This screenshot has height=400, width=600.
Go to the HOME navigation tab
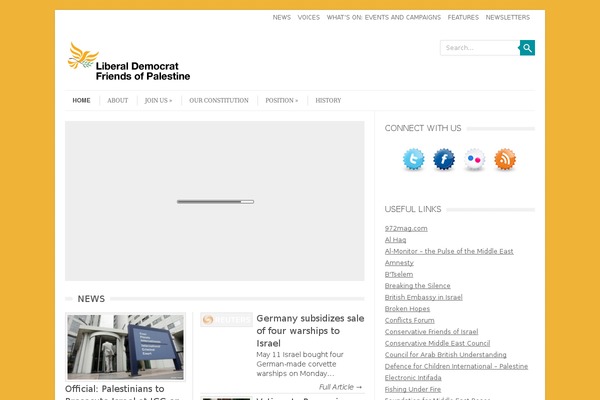82,100
